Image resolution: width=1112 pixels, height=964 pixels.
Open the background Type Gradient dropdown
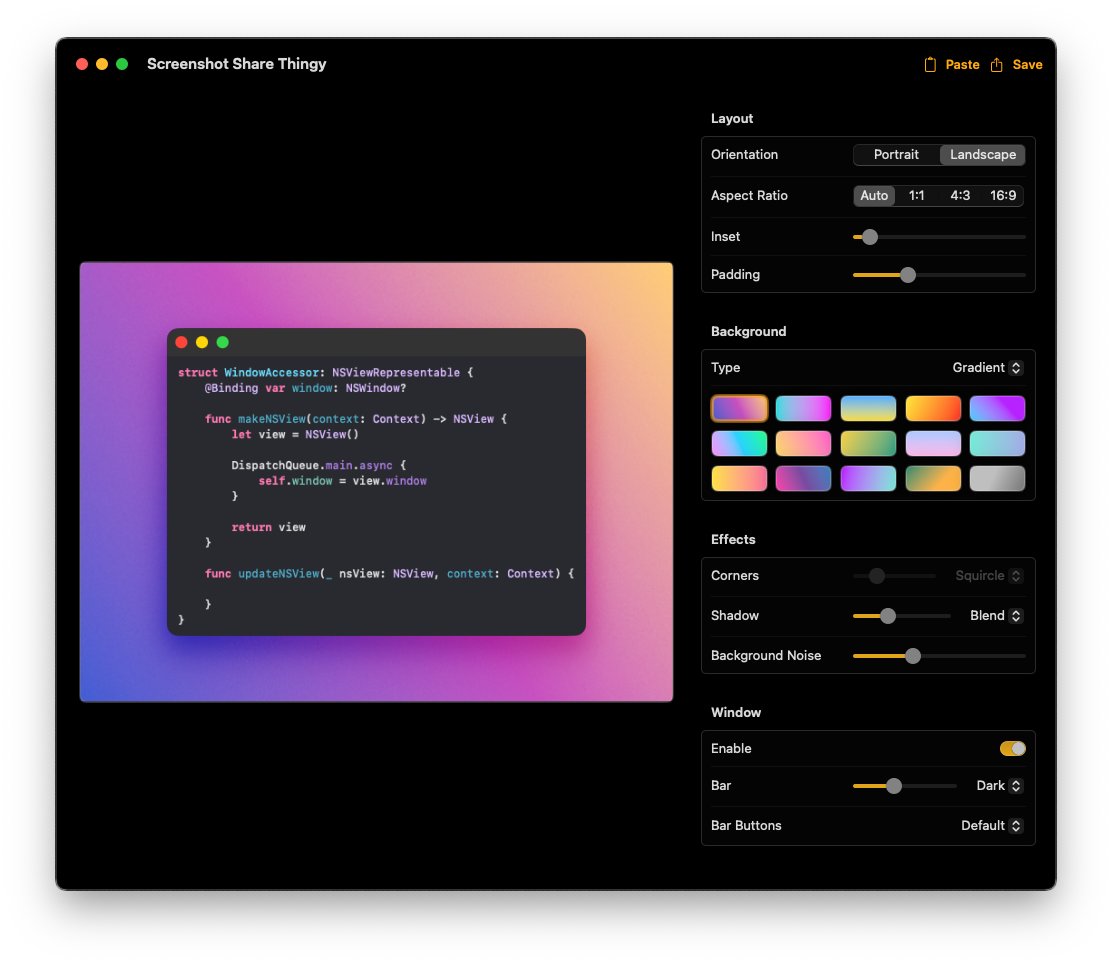tap(986, 367)
